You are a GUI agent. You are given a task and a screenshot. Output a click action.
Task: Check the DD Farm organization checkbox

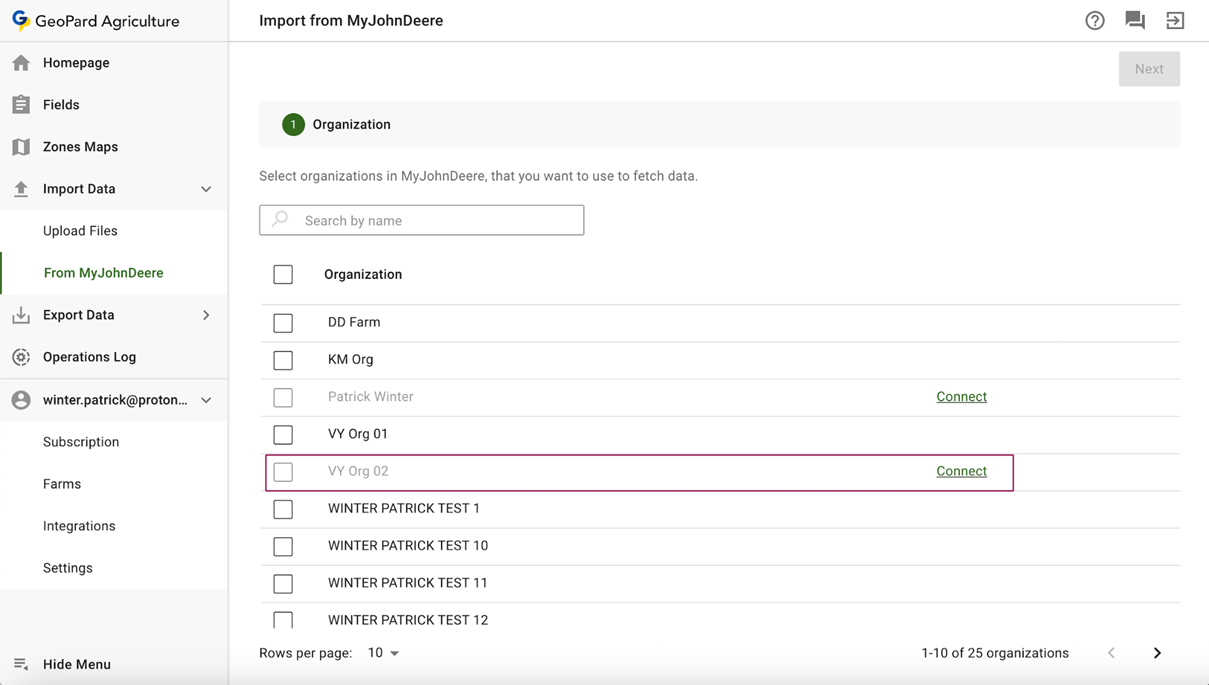click(283, 323)
